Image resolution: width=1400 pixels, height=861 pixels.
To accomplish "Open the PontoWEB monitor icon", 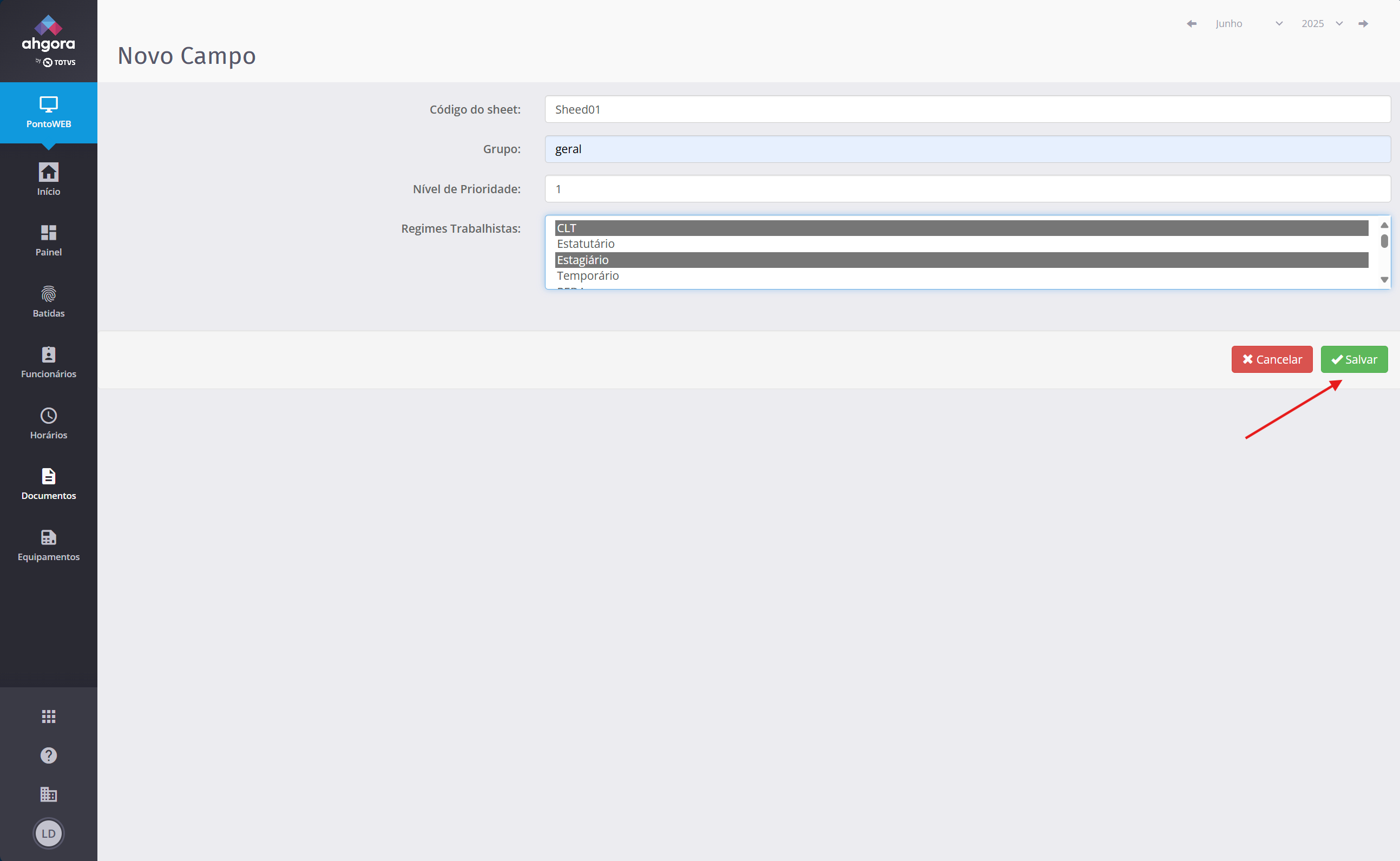I will click(x=48, y=105).
